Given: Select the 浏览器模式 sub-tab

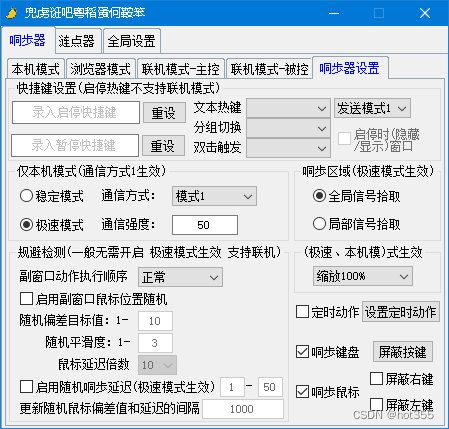Looking at the screenshot, I should pos(101,69).
